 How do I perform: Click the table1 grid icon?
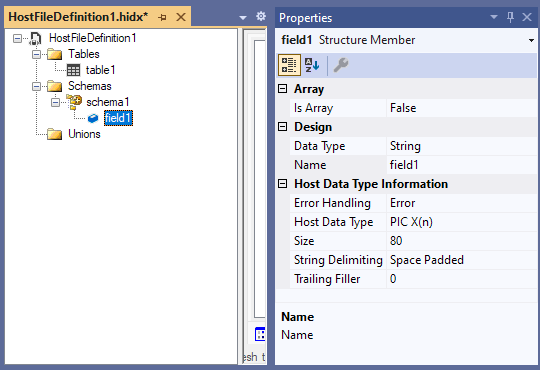pyautogui.click(x=73, y=70)
